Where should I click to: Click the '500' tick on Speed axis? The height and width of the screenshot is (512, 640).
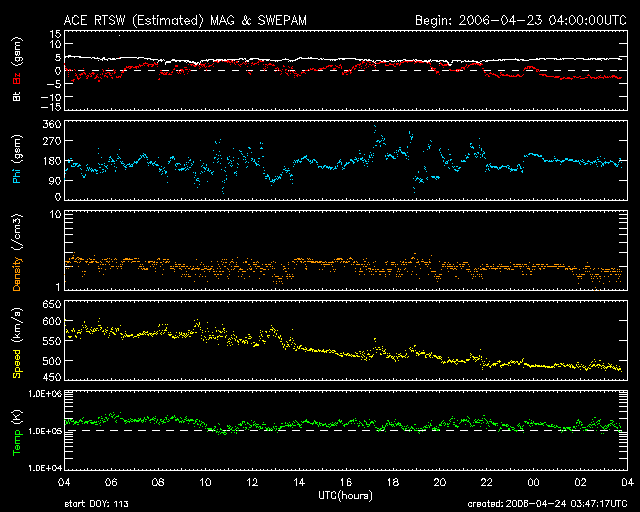pos(52,361)
